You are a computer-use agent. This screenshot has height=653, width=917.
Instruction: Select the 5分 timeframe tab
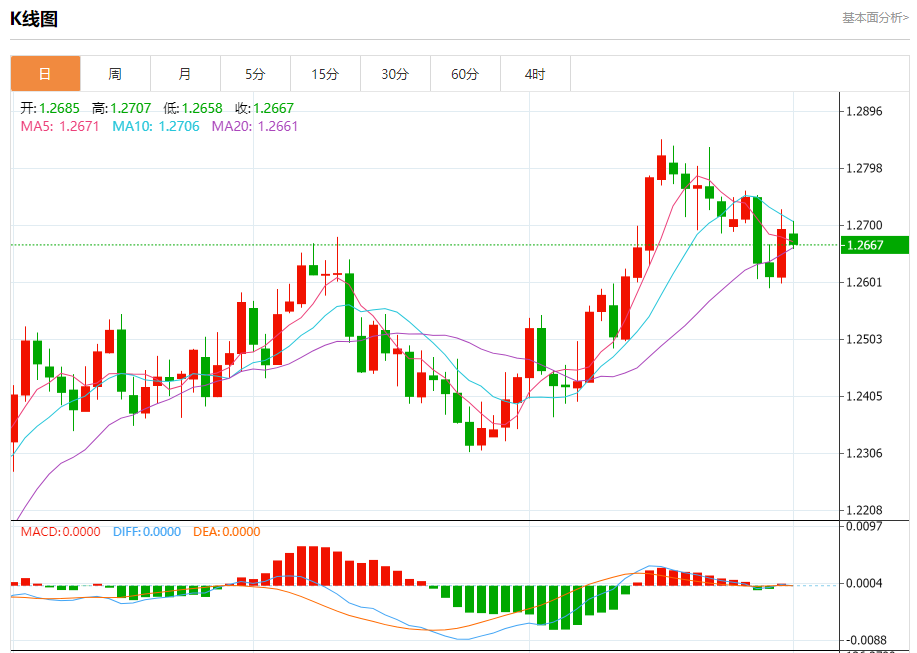[256, 74]
